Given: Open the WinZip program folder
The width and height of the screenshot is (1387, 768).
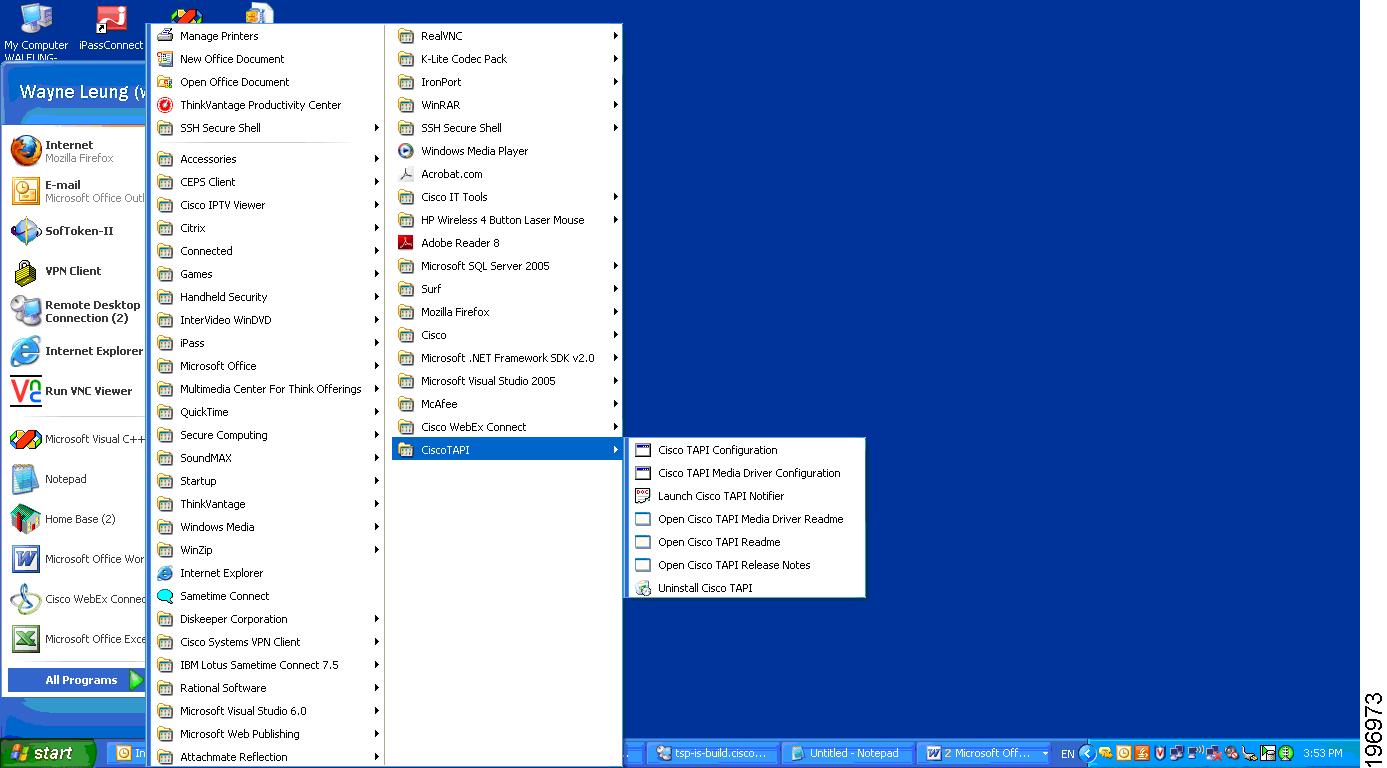Looking at the screenshot, I should 267,550.
